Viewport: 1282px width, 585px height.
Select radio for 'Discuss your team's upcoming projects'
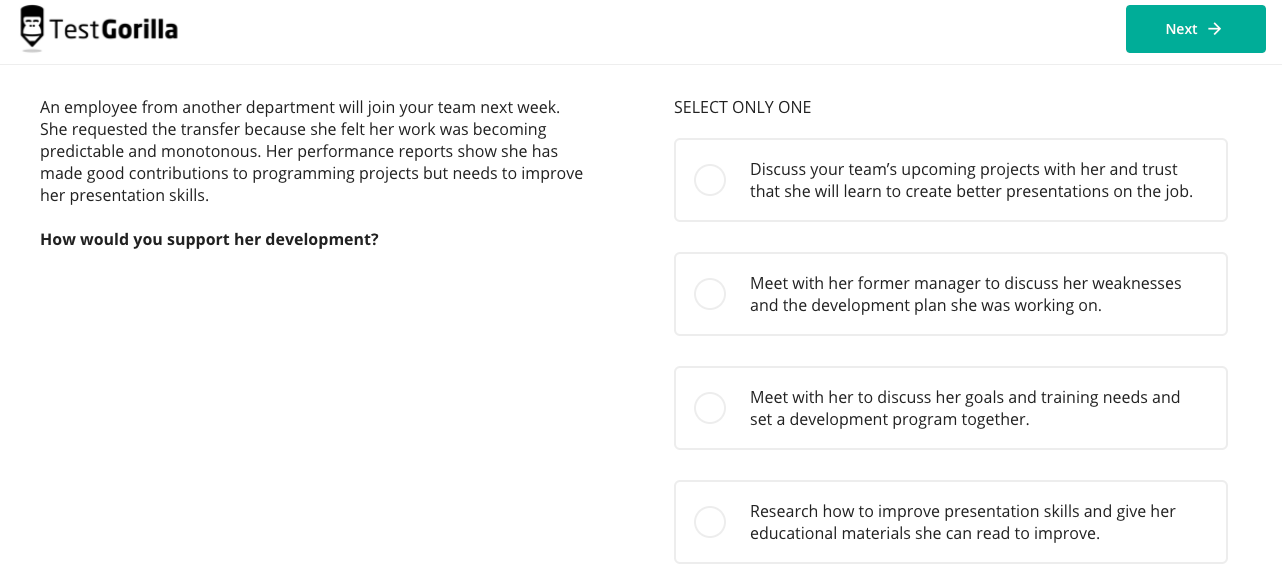point(710,180)
